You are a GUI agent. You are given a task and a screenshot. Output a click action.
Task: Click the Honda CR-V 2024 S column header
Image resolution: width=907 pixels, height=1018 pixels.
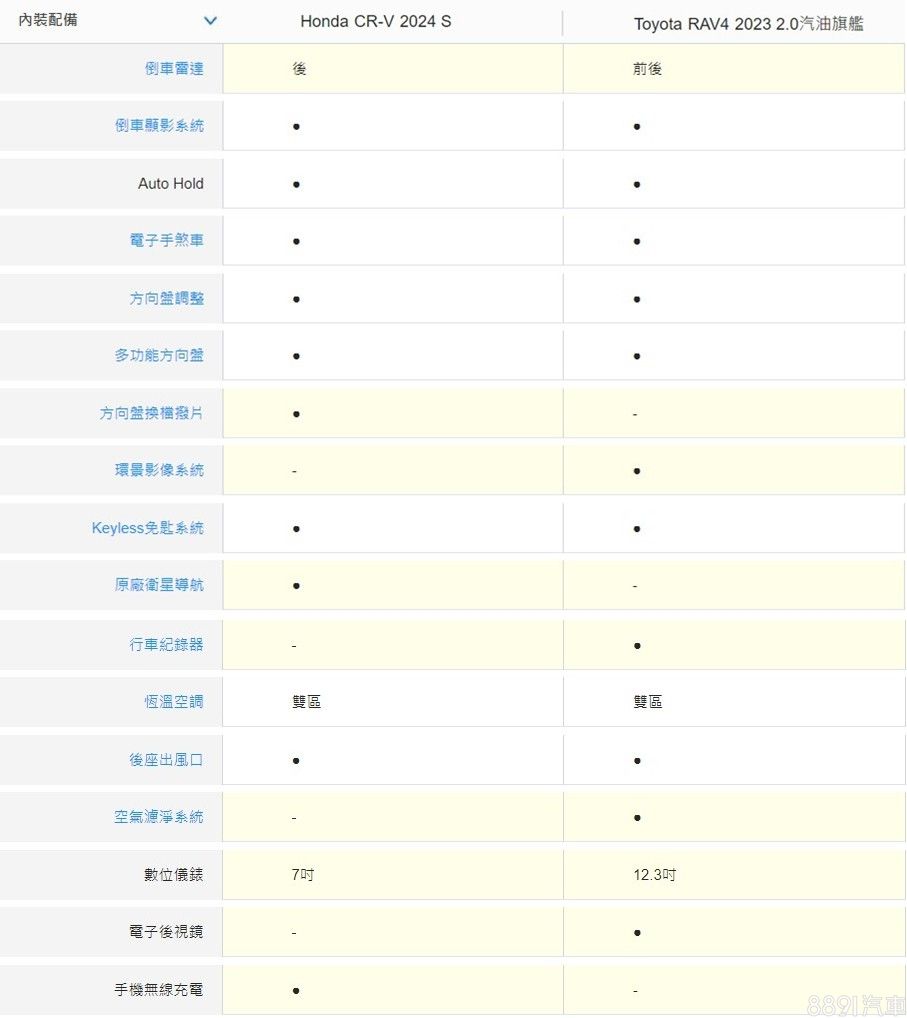tap(375, 21)
